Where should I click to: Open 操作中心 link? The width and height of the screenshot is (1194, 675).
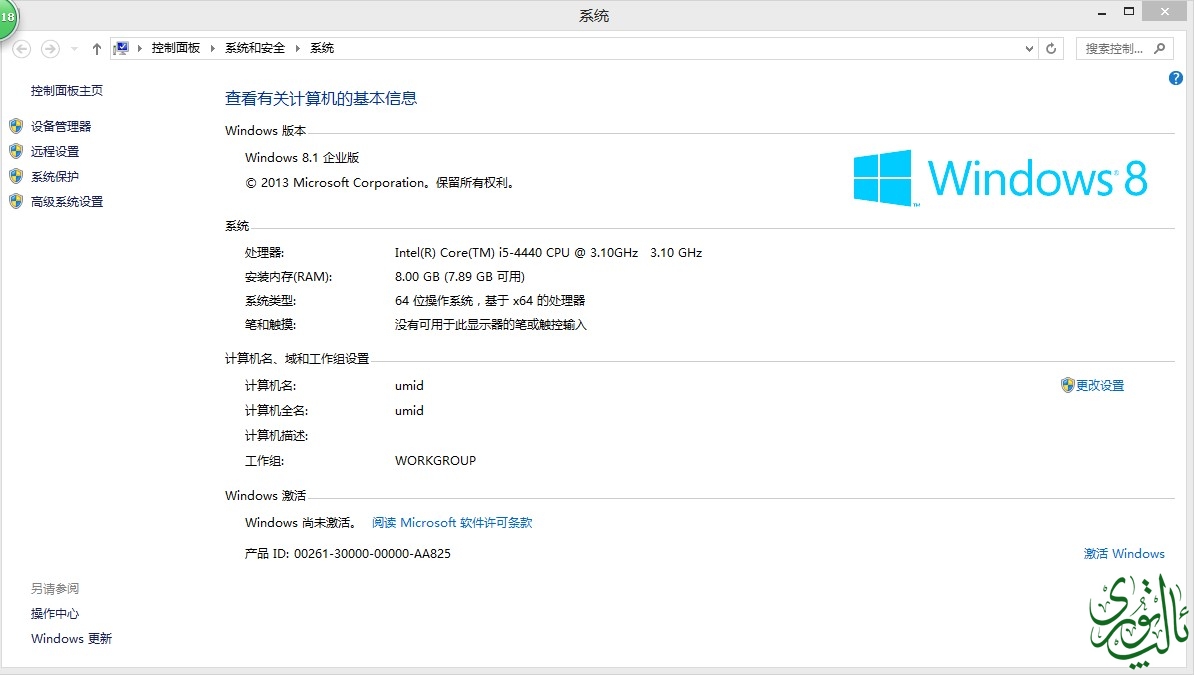[55, 614]
